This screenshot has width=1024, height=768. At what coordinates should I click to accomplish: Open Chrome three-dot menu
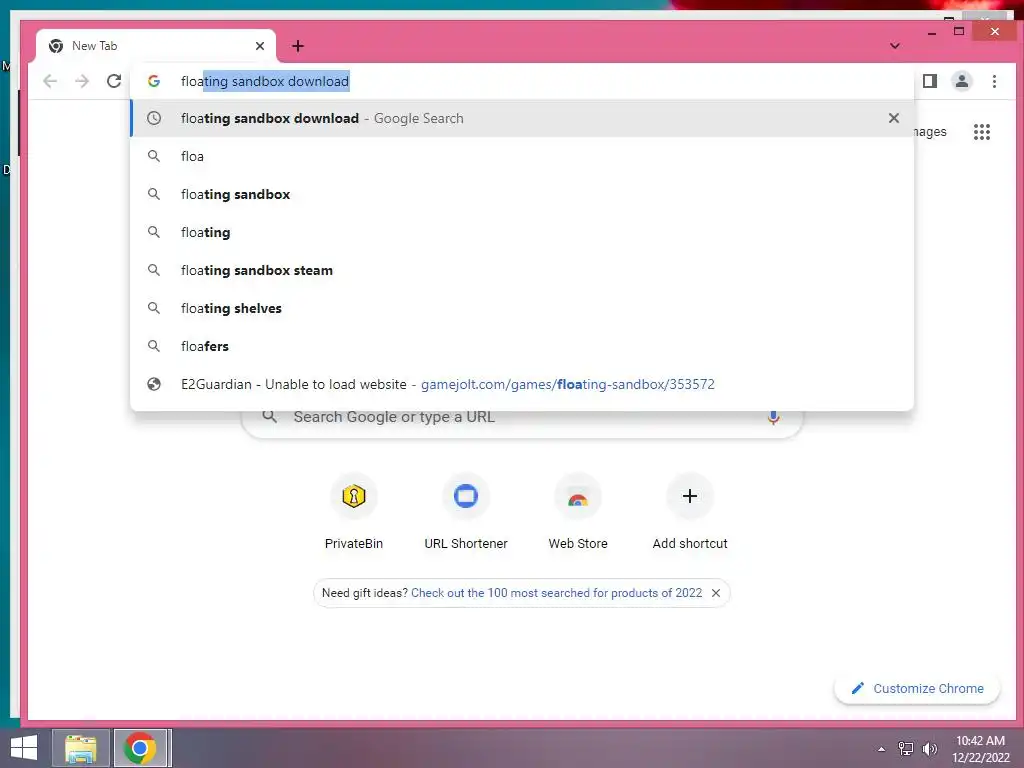coord(994,81)
